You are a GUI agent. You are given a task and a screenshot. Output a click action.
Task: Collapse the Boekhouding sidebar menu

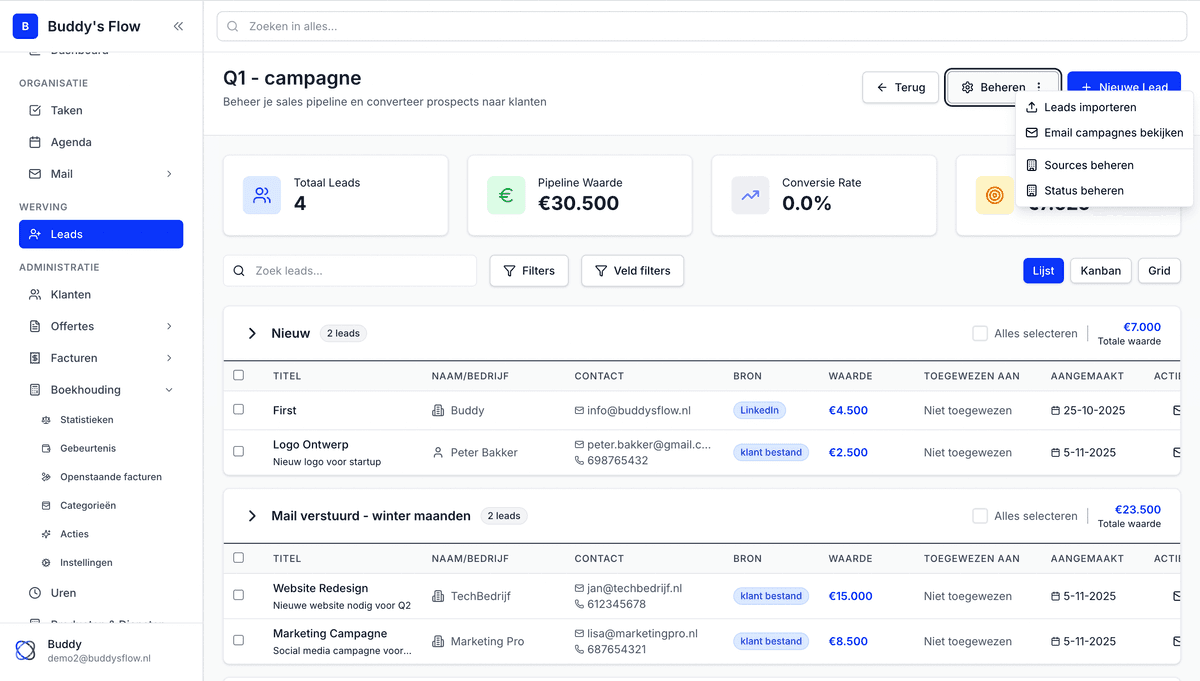[168, 389]
